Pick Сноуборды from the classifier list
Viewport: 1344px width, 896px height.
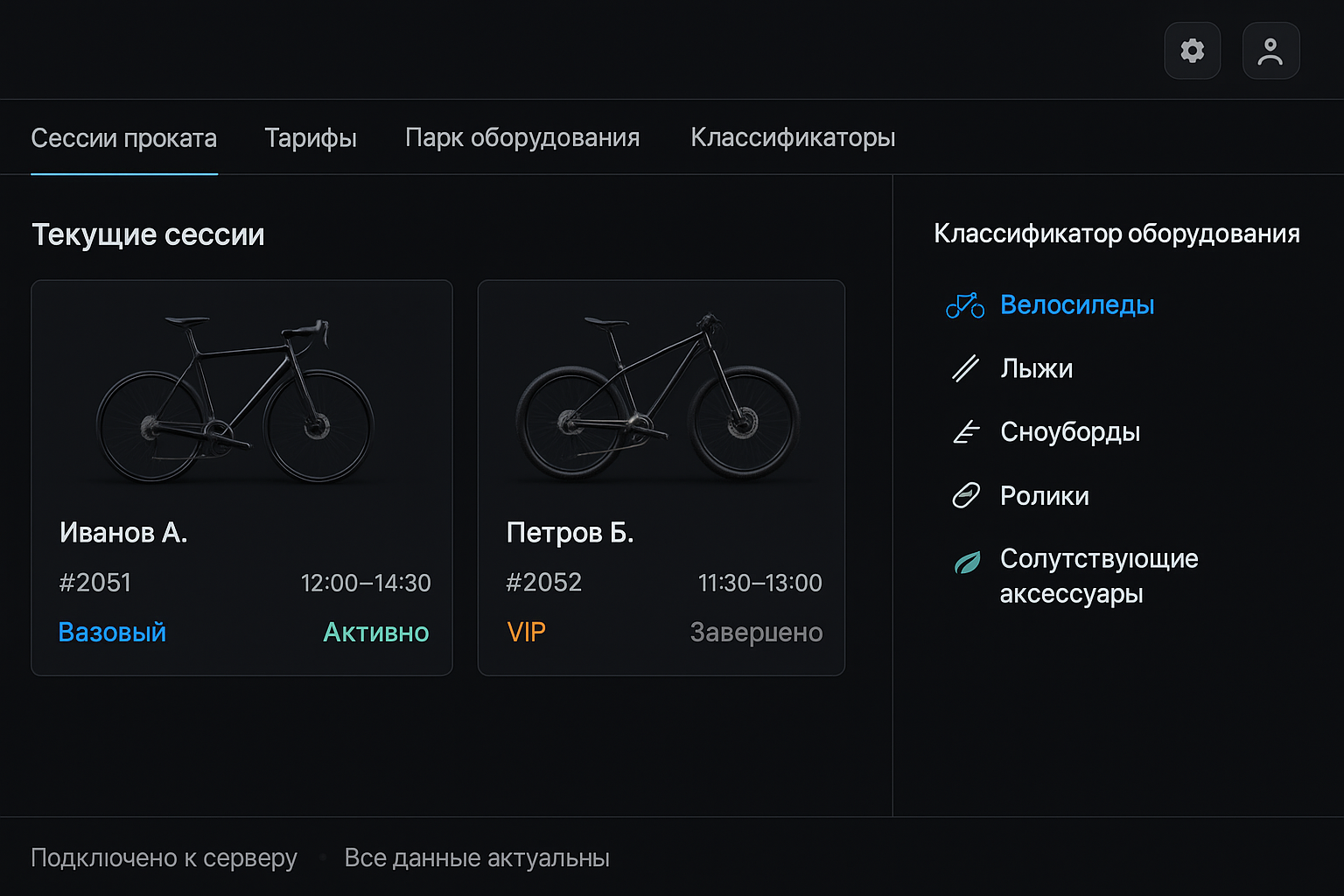click(x=1070, y=432)
